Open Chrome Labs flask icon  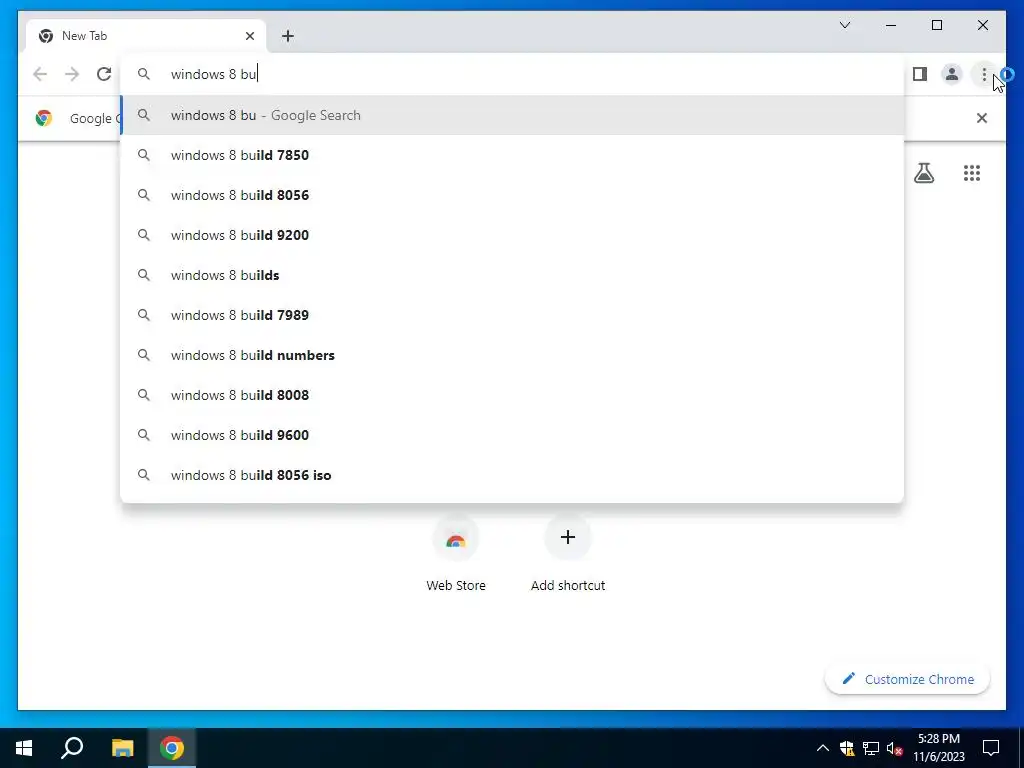[x=923, y=173]
